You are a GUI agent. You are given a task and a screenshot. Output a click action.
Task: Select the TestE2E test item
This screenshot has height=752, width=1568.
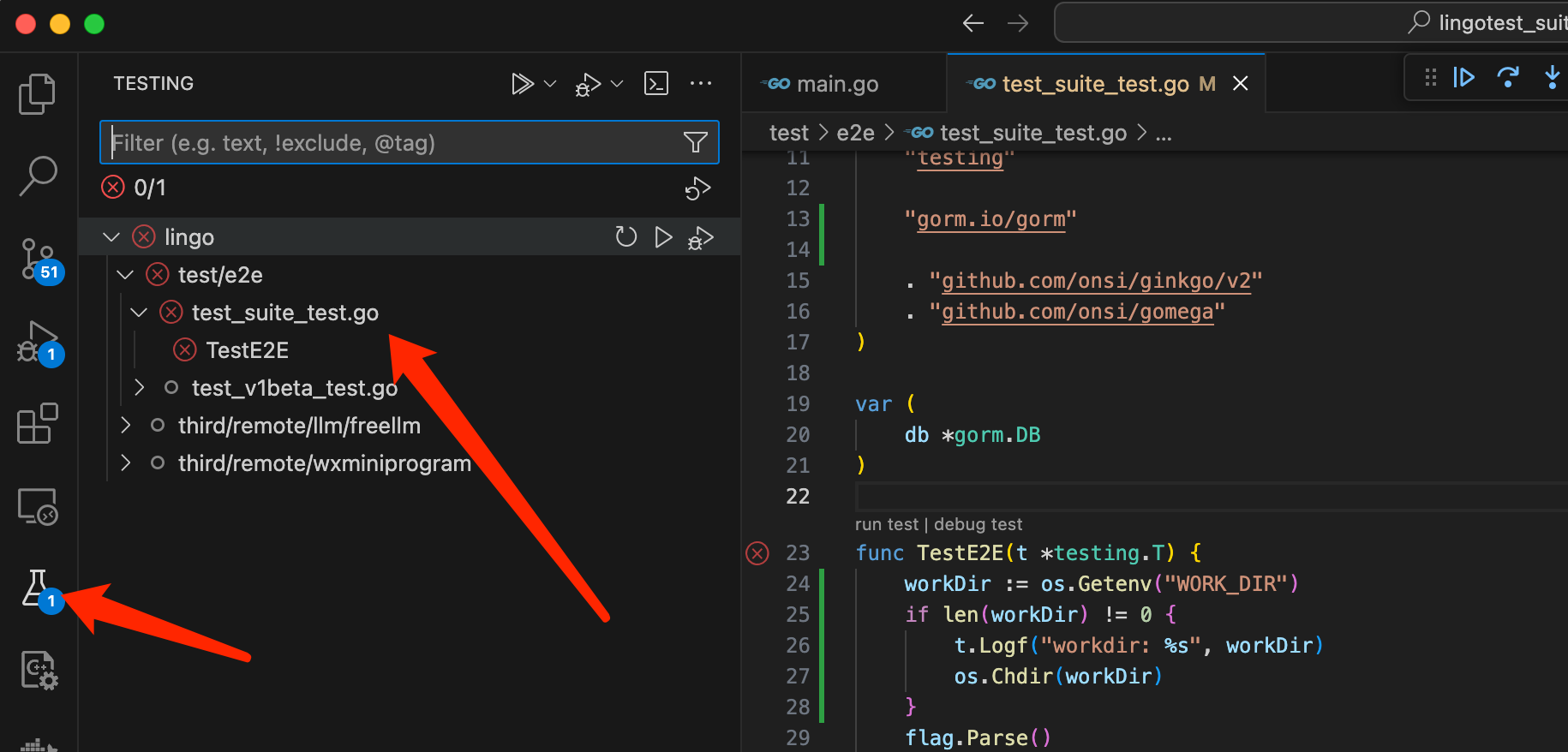[x=247, y=349]
